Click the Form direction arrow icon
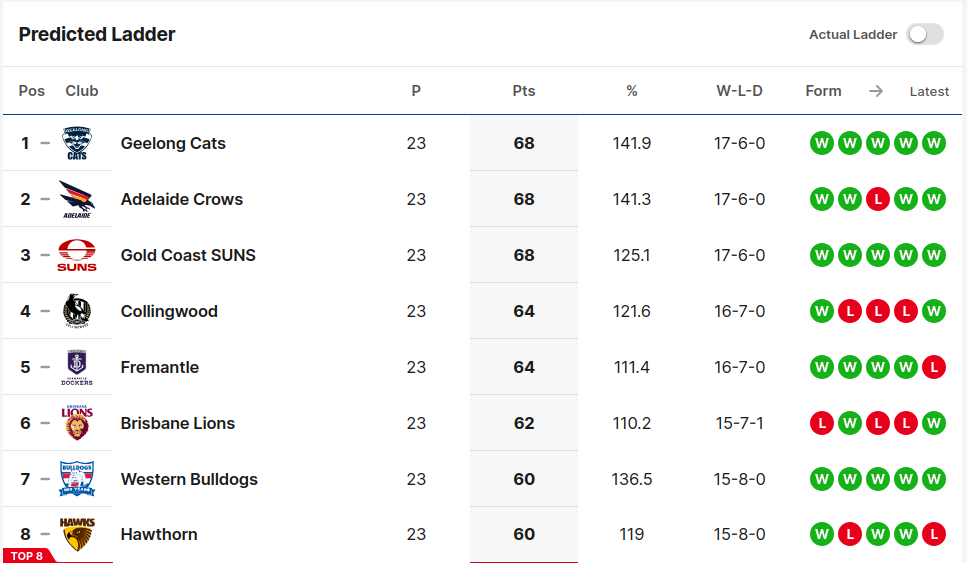 (876, 91)
